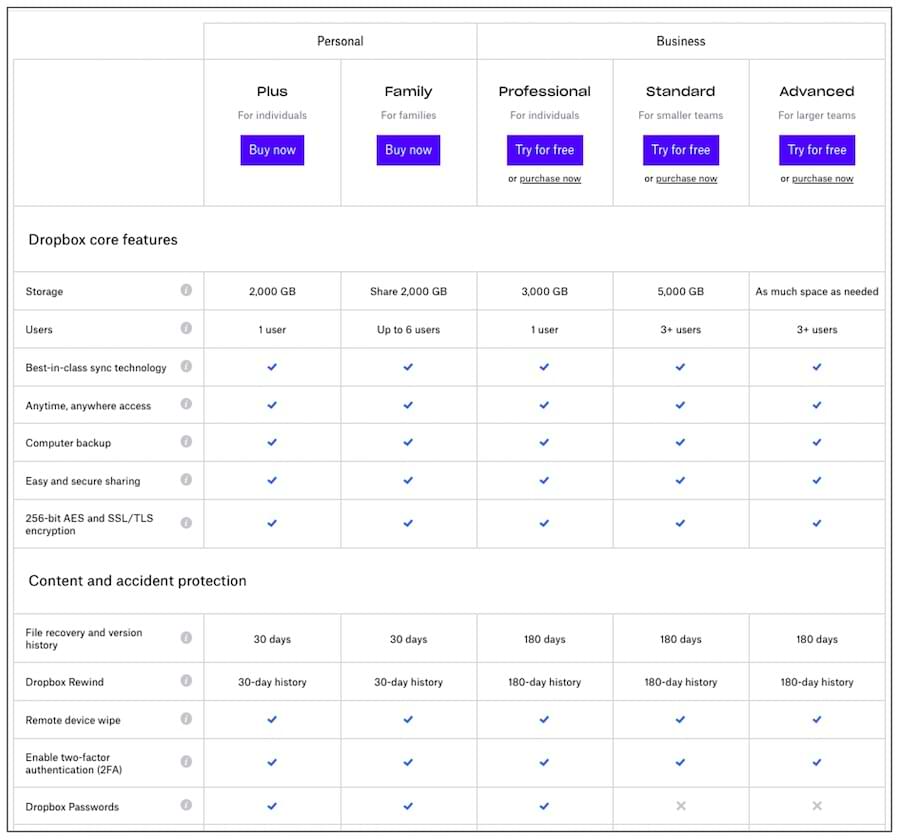Show info for Remote device wipe
The height and width of the screenshot is (840, 900).
coord(186,719)
